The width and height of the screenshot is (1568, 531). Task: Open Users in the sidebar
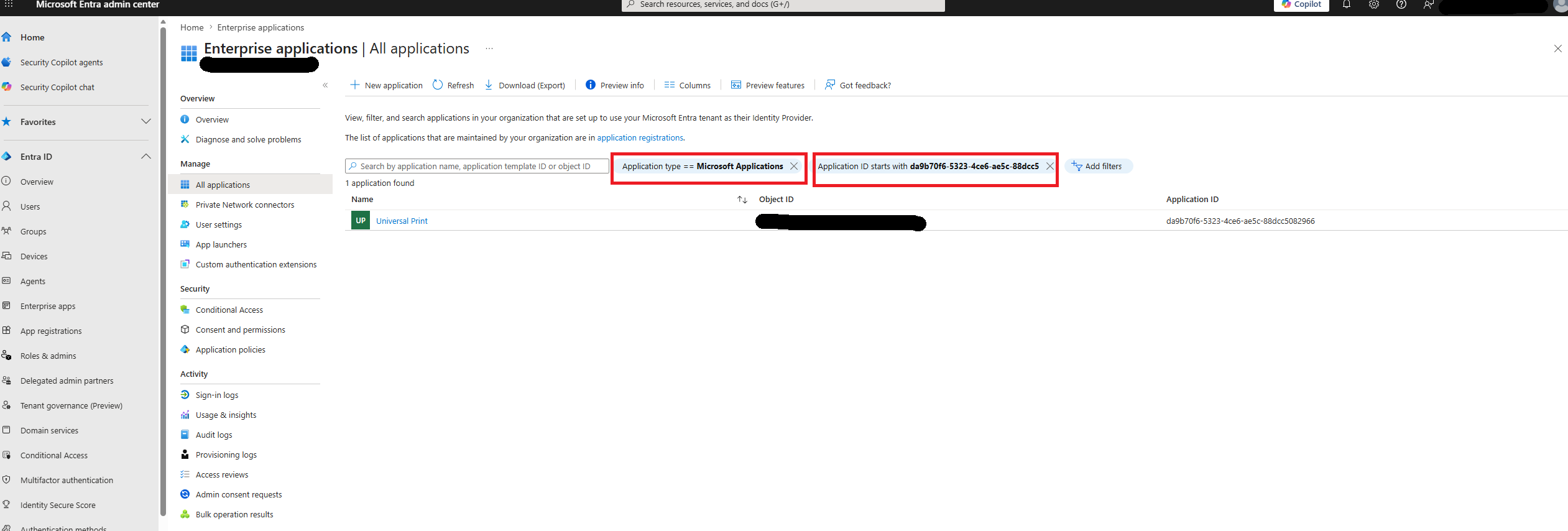[x=30, y=206]
